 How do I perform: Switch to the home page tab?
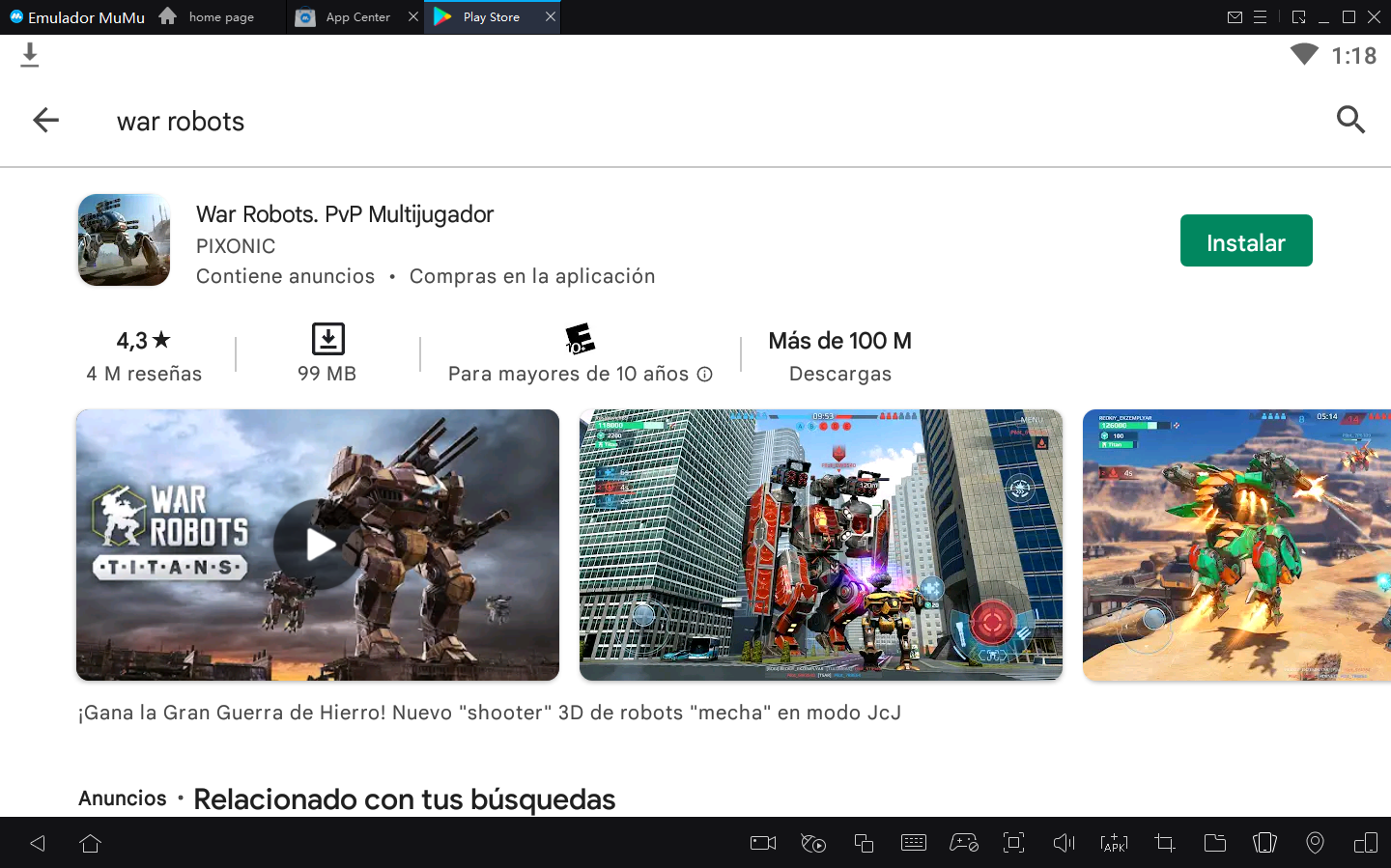[220, 17]
